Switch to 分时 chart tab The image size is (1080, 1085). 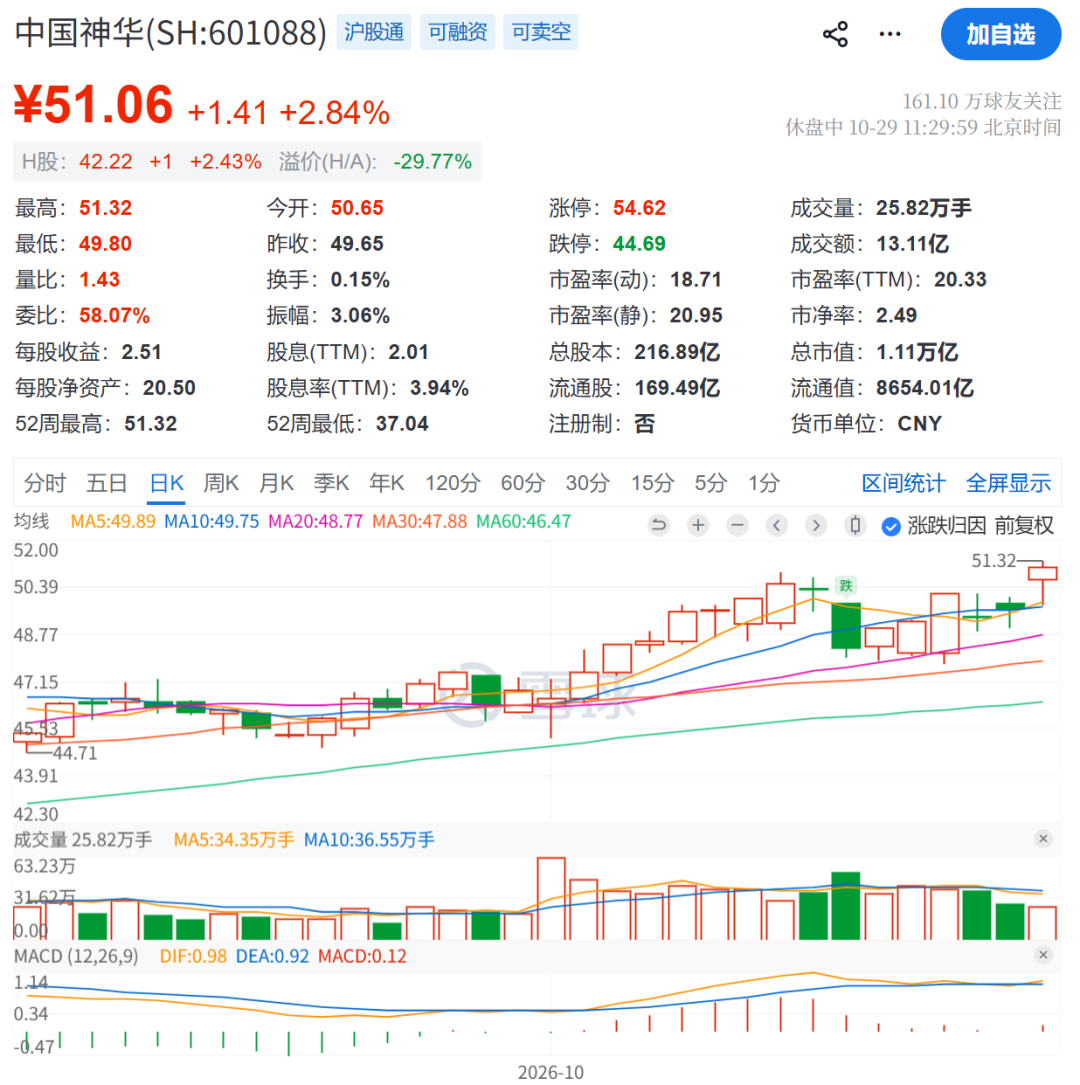click(45, 483)
